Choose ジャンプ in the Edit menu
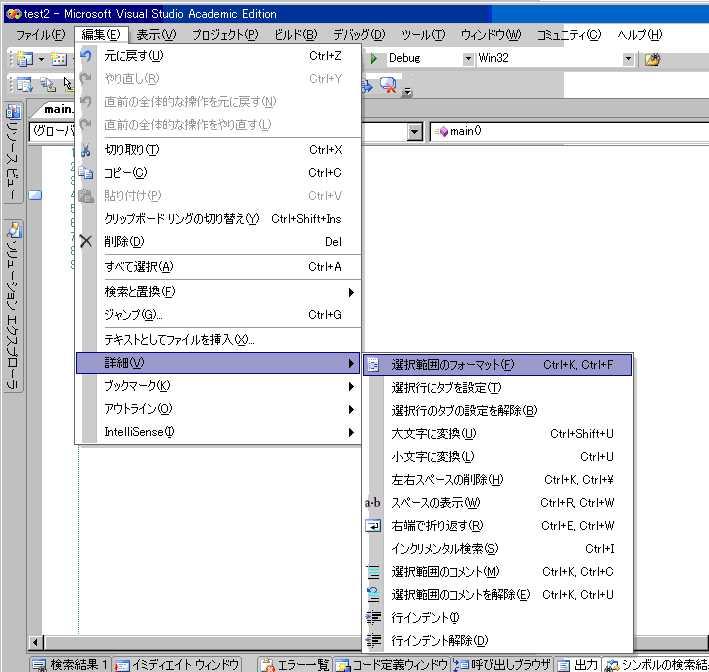 tap(218, 315)
